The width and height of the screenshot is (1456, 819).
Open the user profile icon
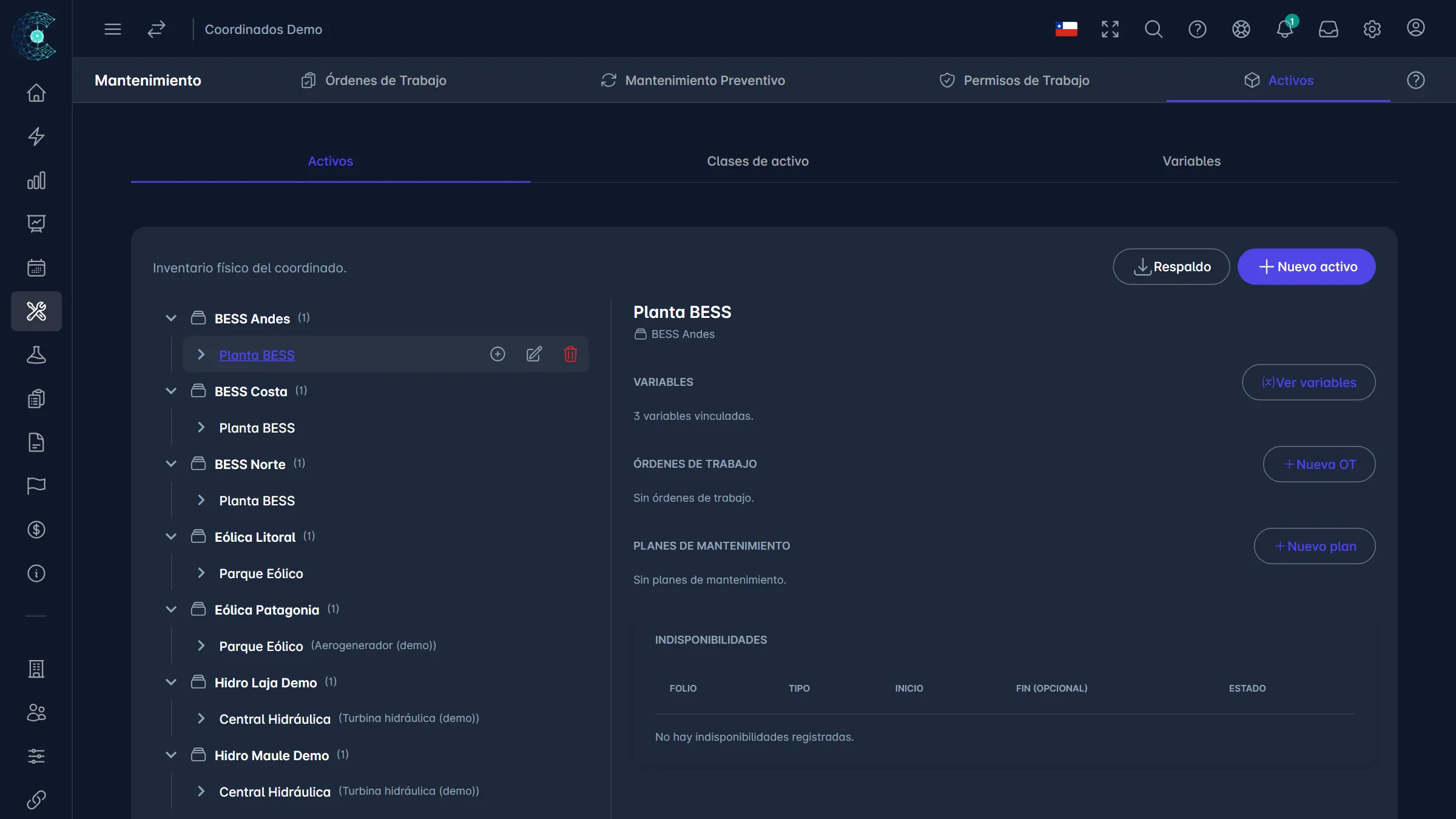pos(1416,28)
